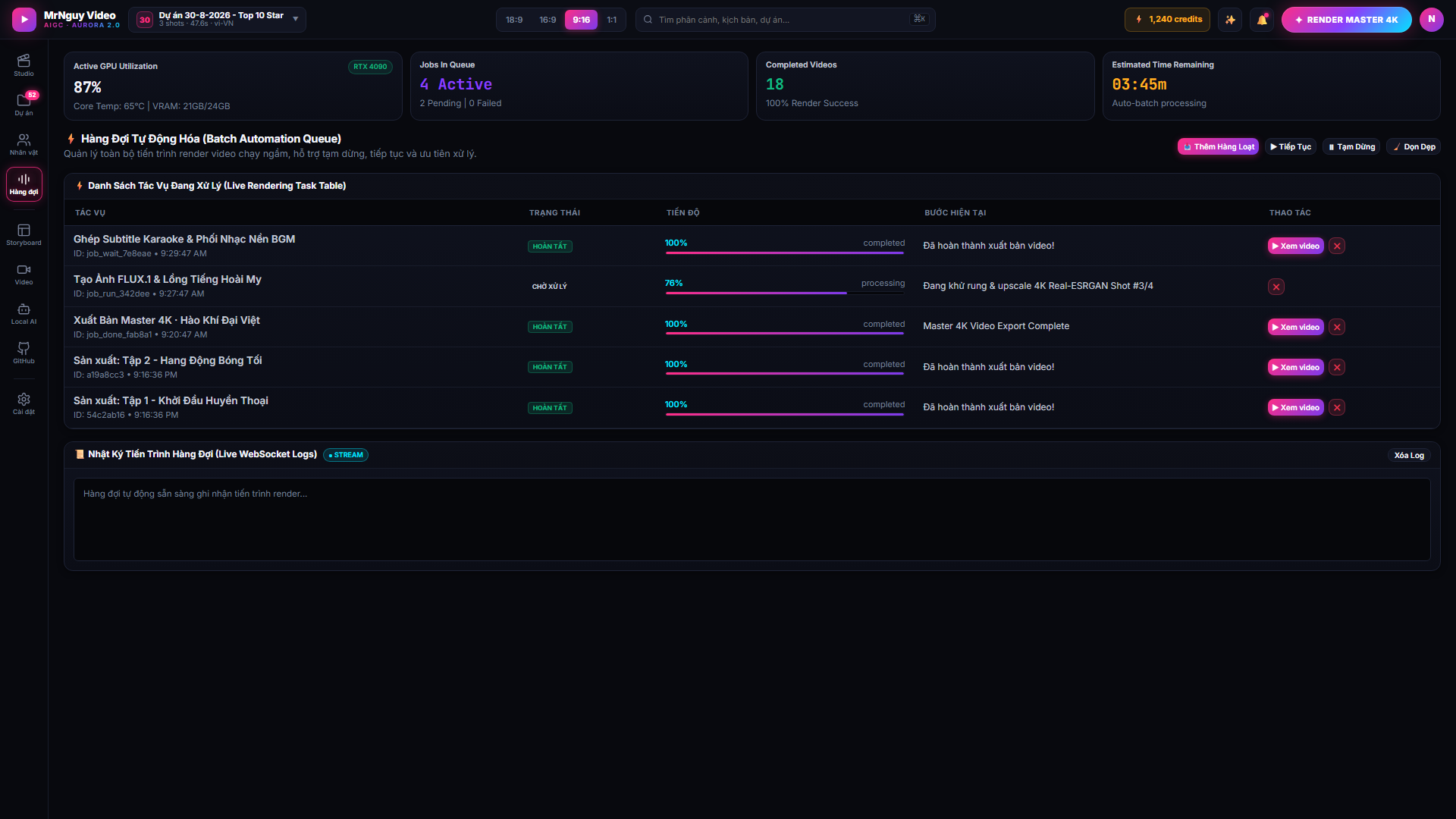
Task: Cancel the Ghép Subtitle Karaoke job
Action: click(x=1337, y=246)
